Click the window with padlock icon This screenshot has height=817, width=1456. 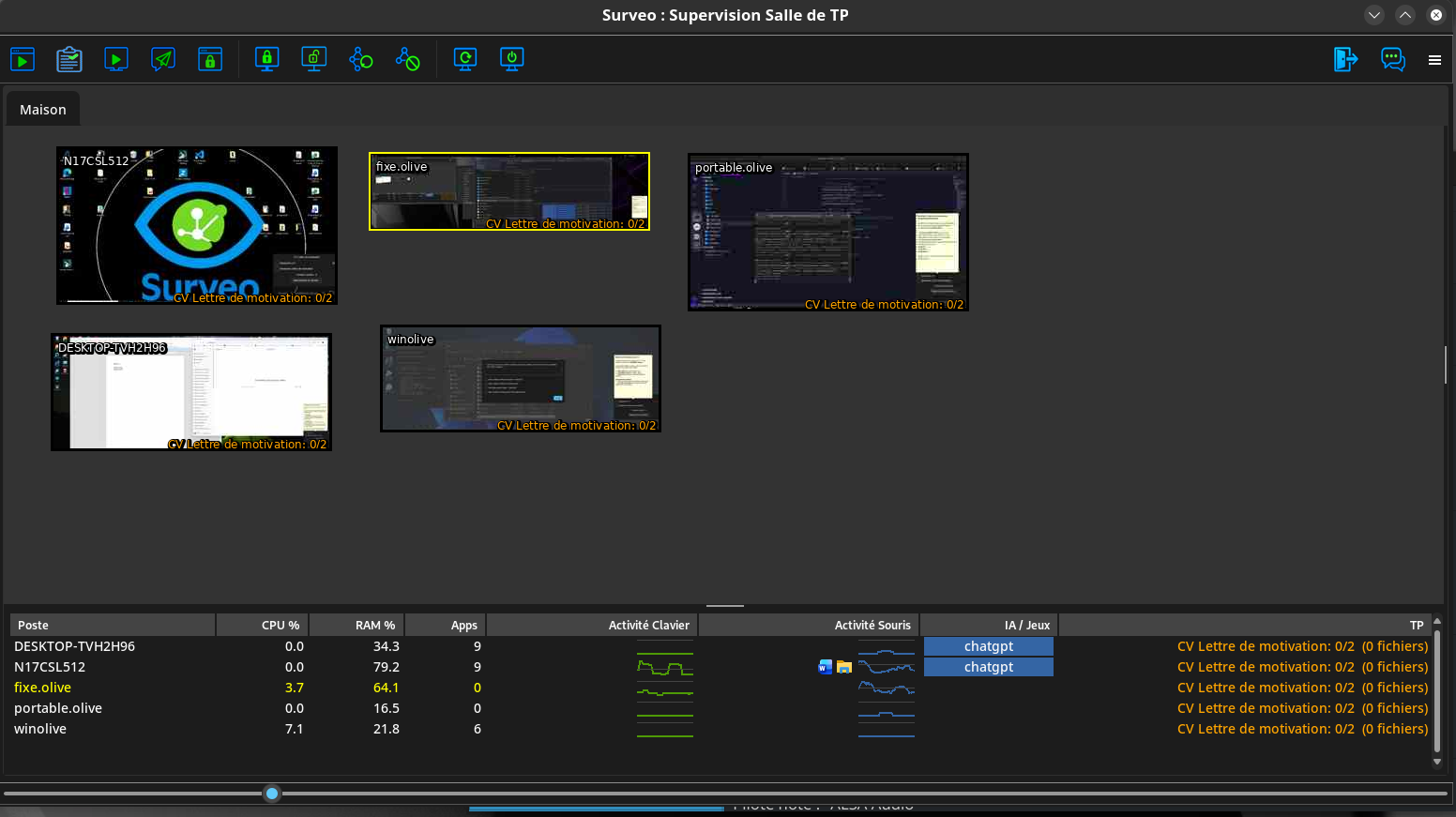(210, 60)
